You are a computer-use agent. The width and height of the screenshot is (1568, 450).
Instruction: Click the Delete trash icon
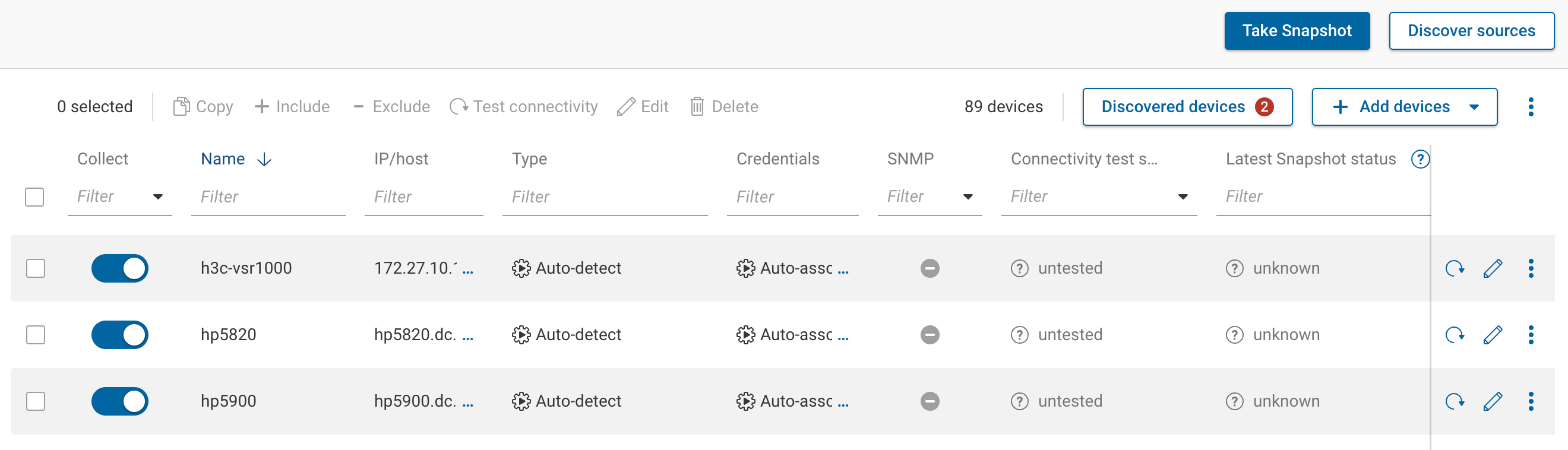(698, 106)
